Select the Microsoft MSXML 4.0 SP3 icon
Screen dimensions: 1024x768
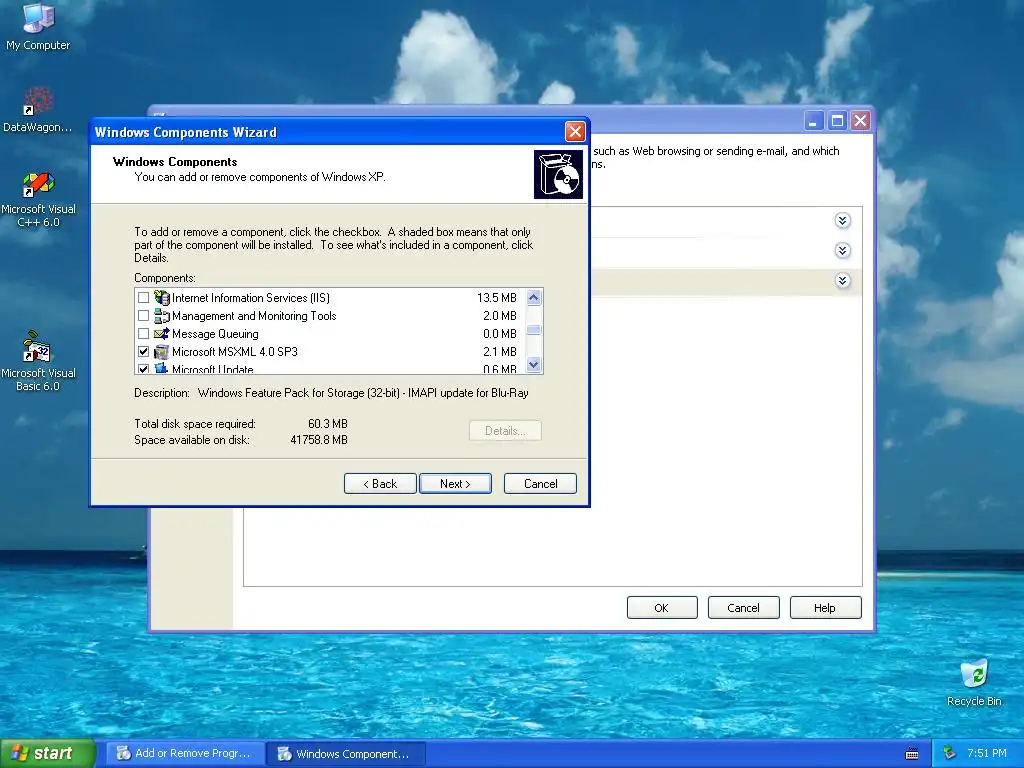click(161, 352)
